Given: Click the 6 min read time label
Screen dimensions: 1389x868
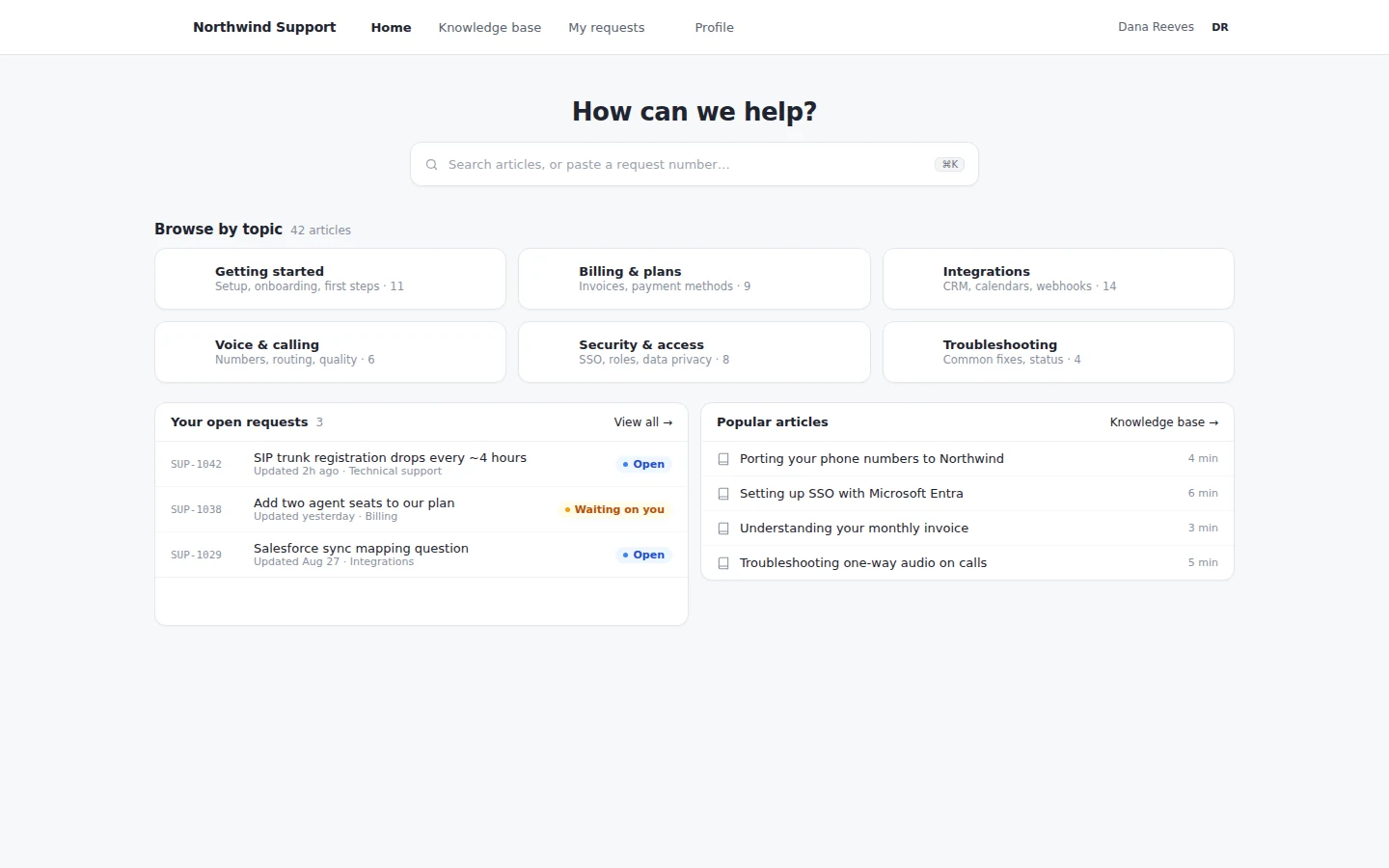Looking at the screenshot, I should [x=1203, y=494].
